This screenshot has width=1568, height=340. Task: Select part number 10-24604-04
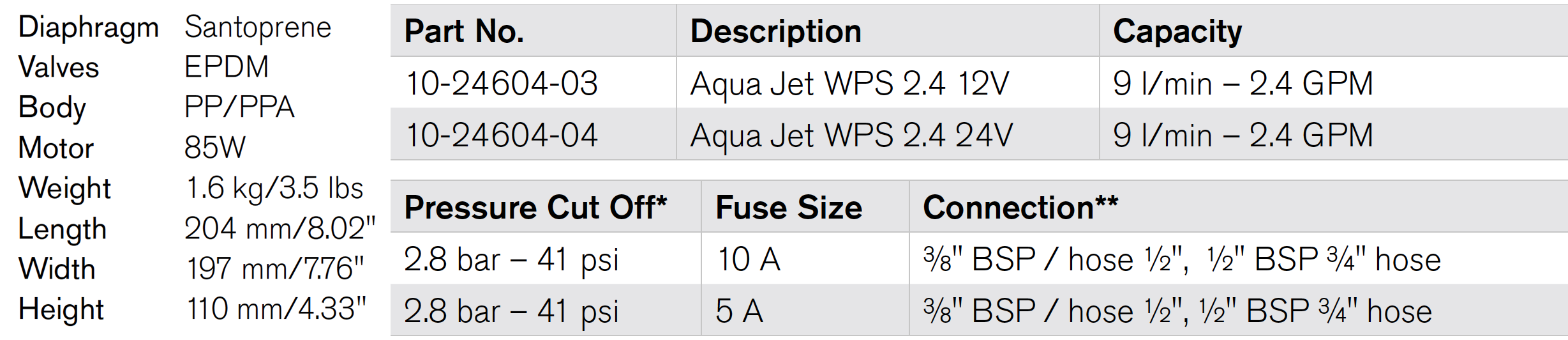[502, 135]
